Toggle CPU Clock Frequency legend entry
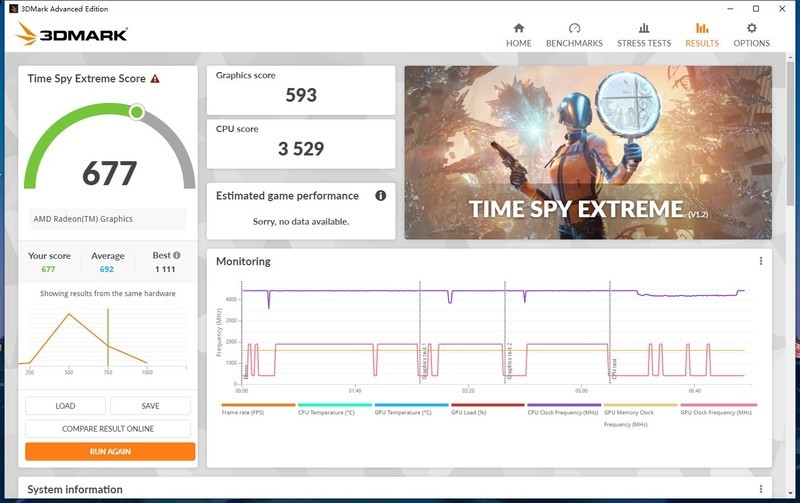800x503 pixels. click(x=564, y=409)
